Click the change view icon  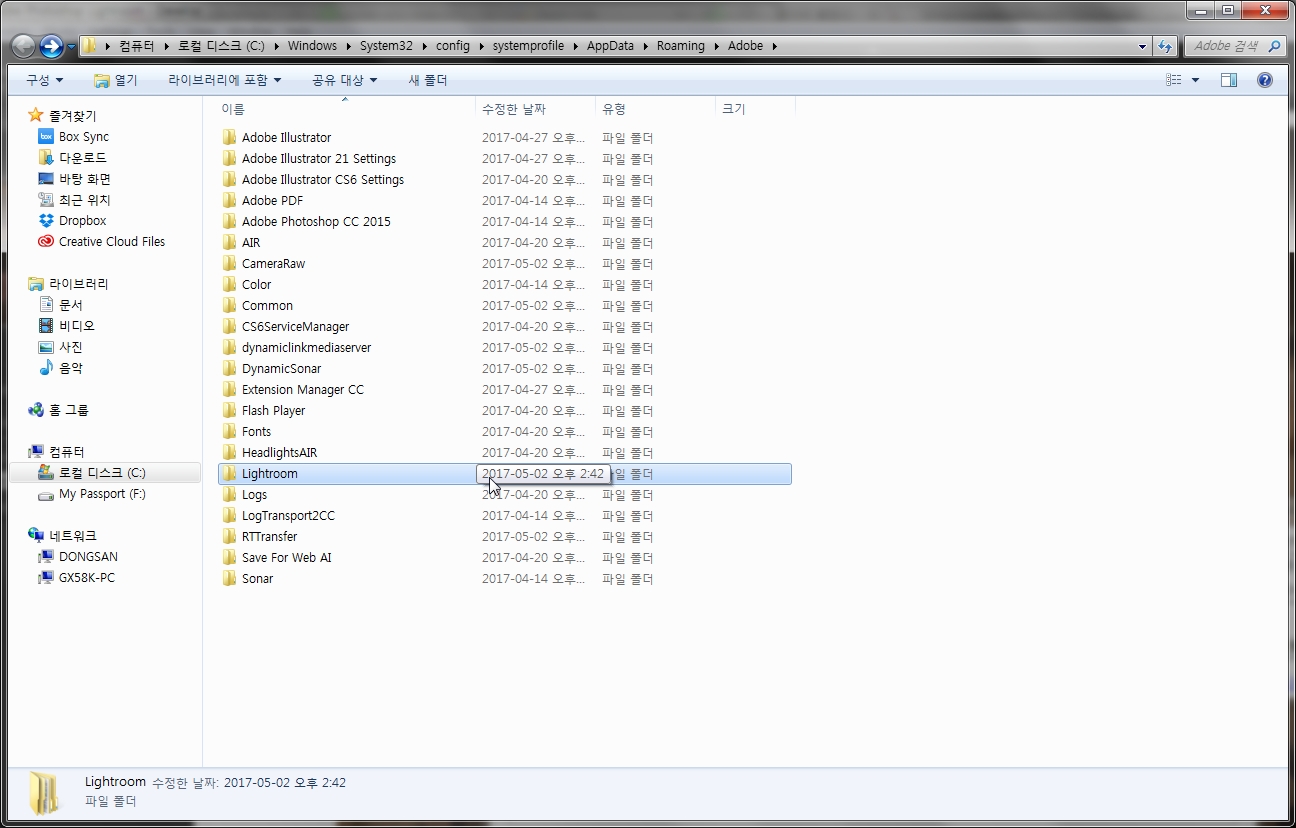(1174, 80)
